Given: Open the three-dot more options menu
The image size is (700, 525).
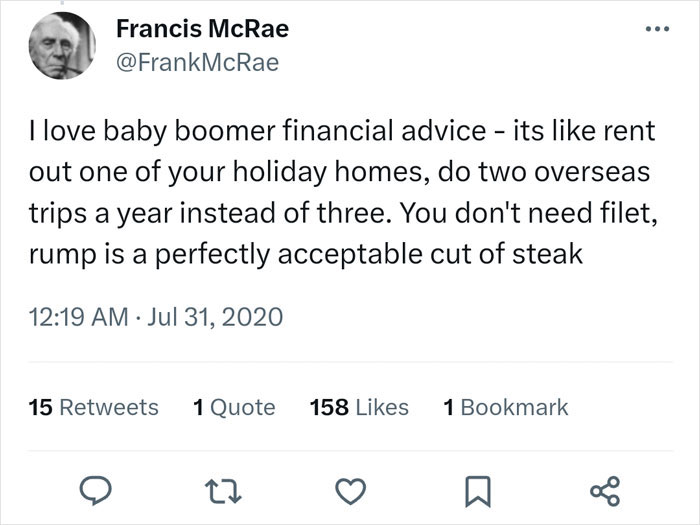Looking at the screenshot, I should click(x=657, y=29).
